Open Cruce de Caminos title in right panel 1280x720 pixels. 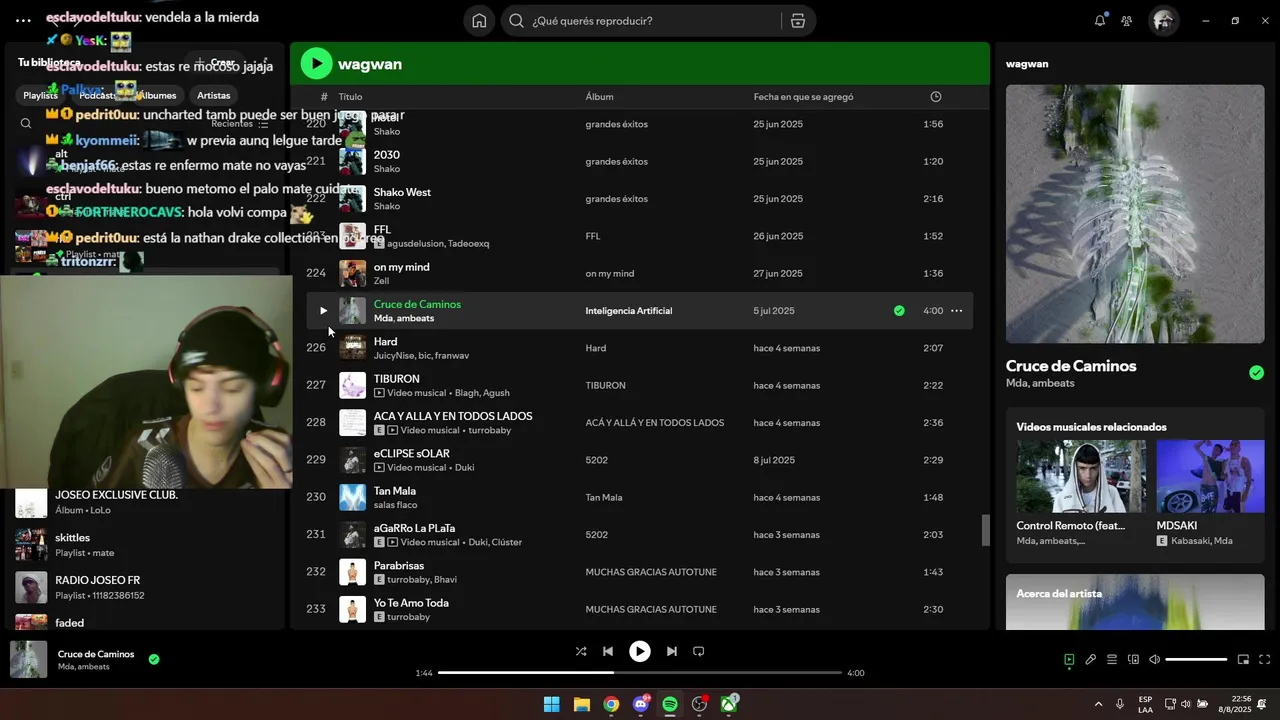click(1071, 366)
